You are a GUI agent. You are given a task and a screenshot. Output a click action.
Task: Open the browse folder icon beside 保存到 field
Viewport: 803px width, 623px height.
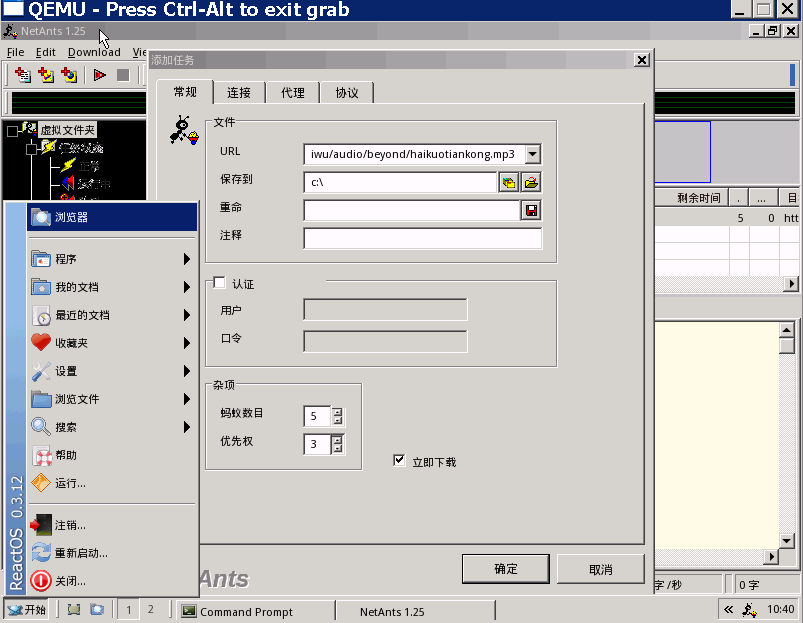(x=531, y=182)
